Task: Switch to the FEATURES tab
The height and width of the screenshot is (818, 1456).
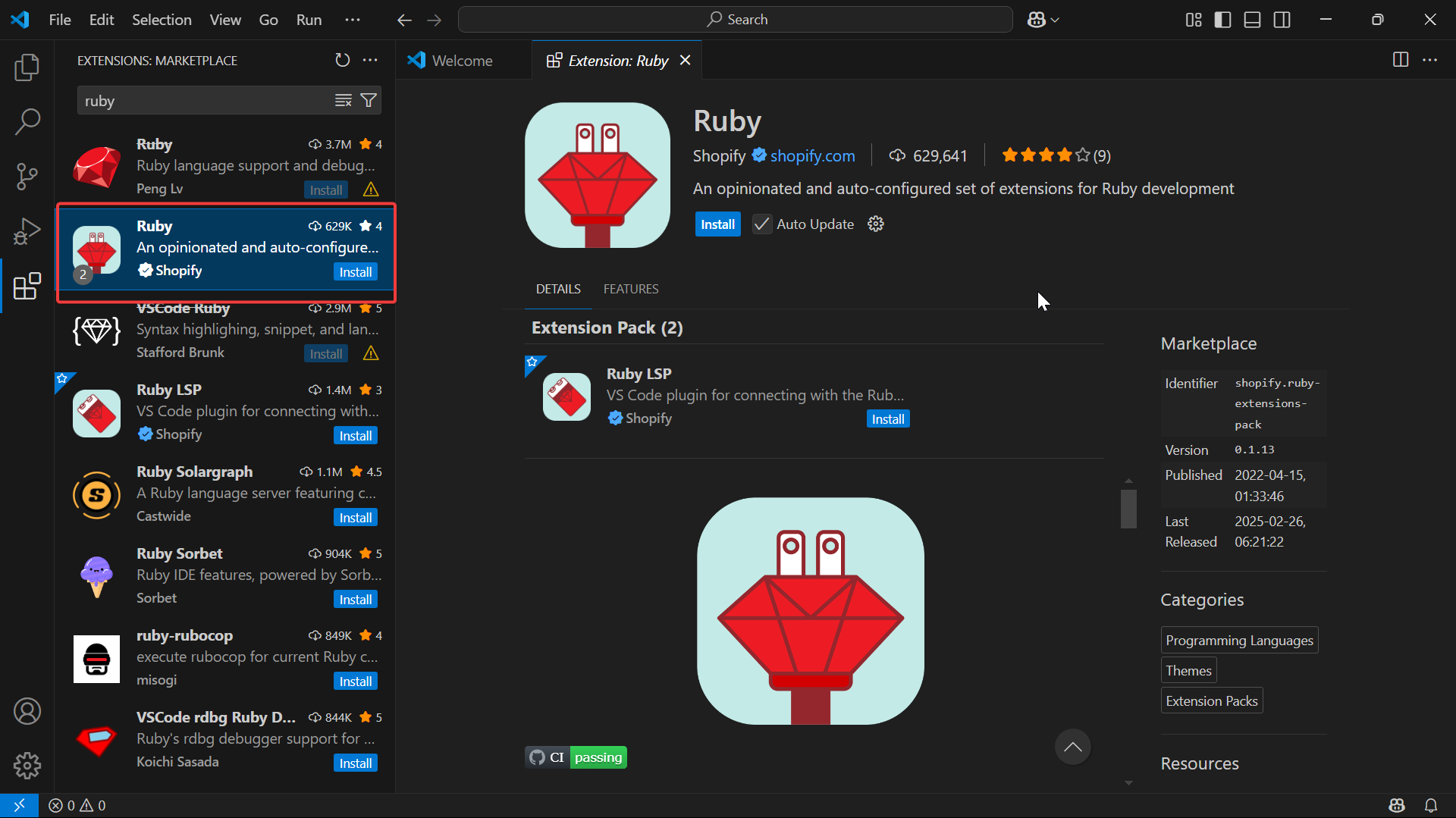Action: click(x=630, y=289)
